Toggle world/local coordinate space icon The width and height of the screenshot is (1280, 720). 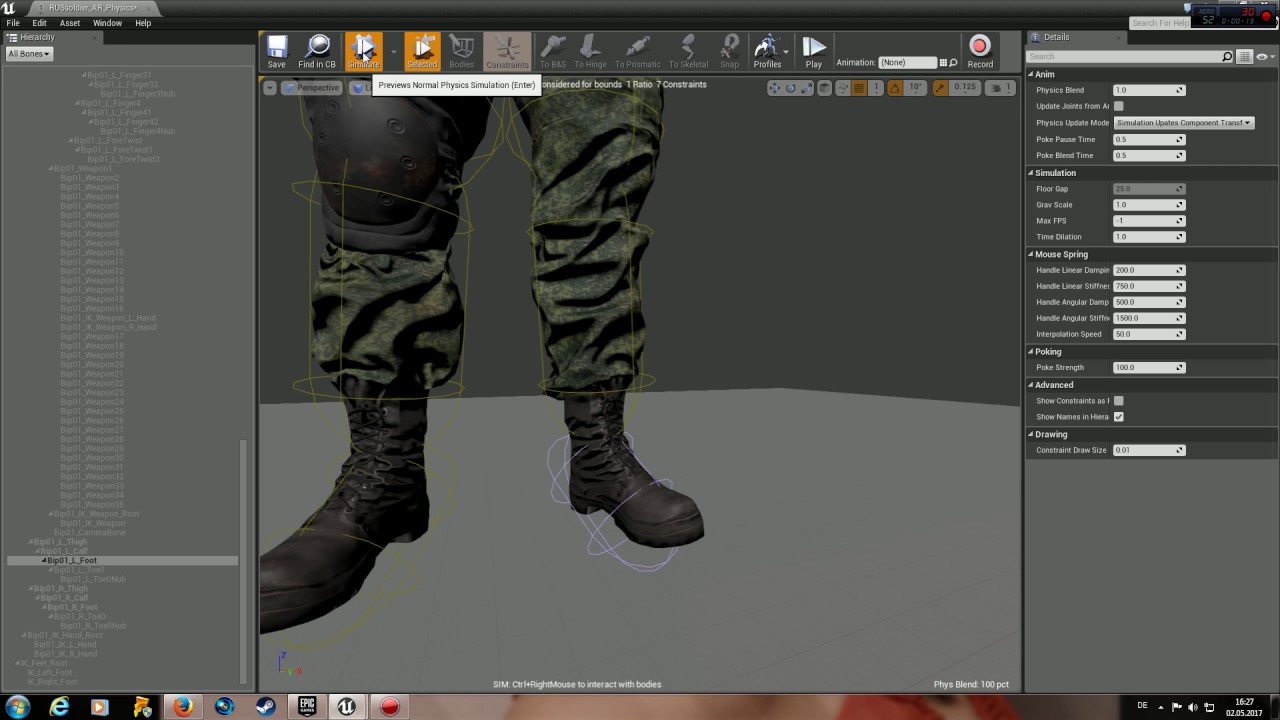pos(825,88)
